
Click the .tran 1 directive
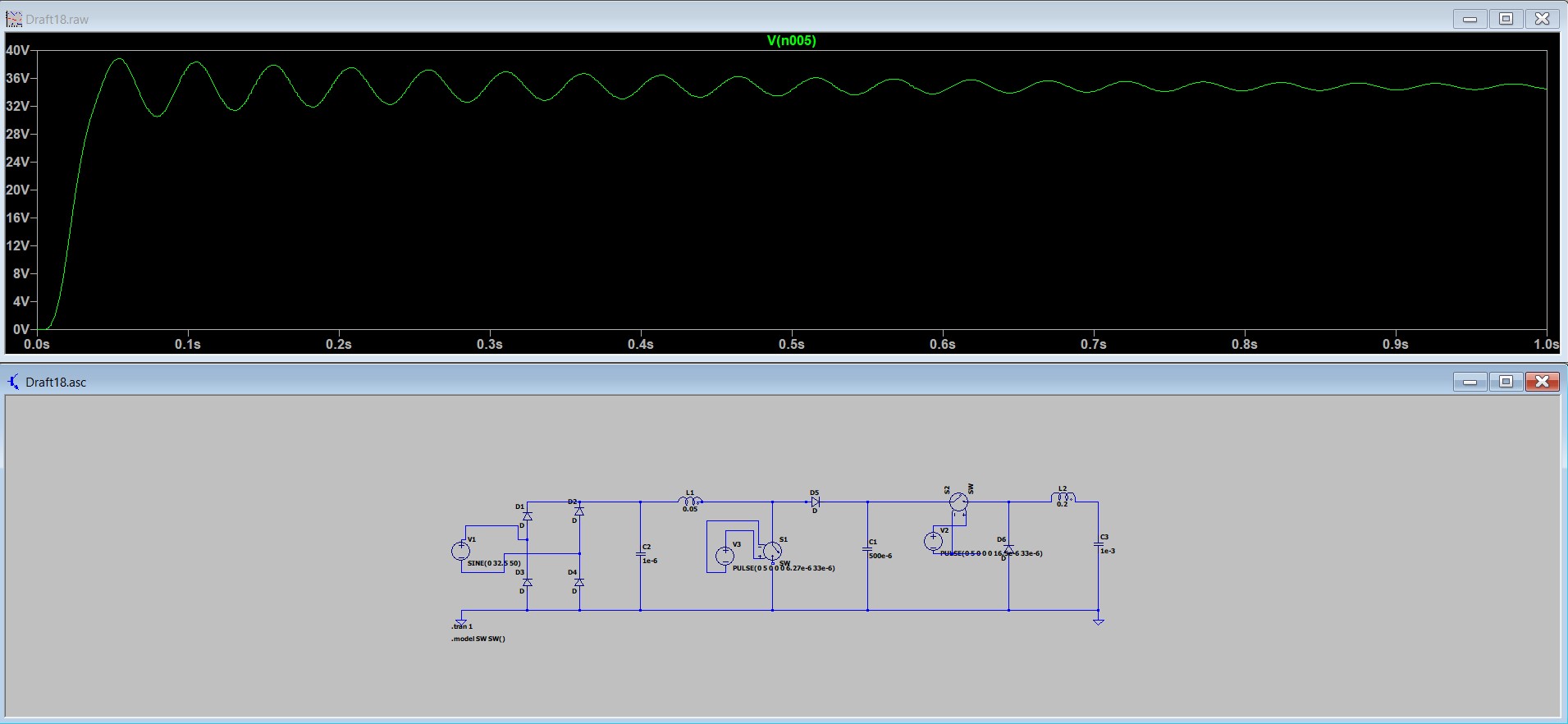(462, 626)
